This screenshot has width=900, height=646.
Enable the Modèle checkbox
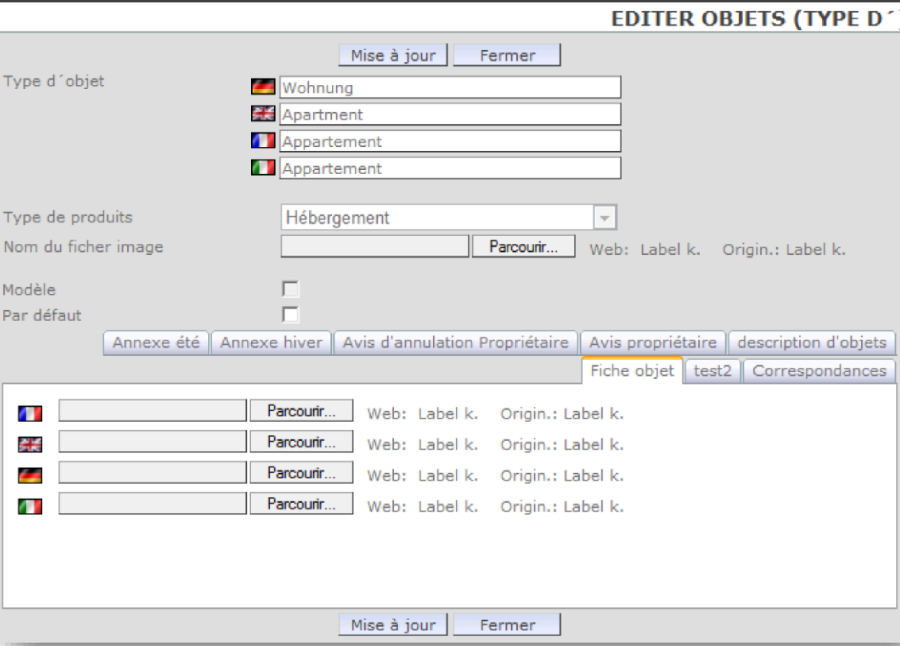(290, 289)
